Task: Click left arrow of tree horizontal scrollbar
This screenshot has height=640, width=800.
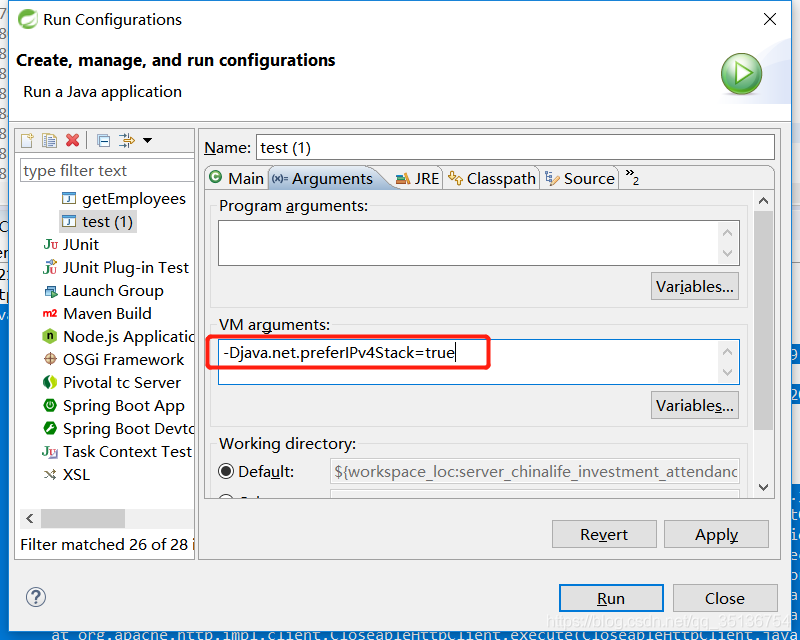Action: point(30,519)
